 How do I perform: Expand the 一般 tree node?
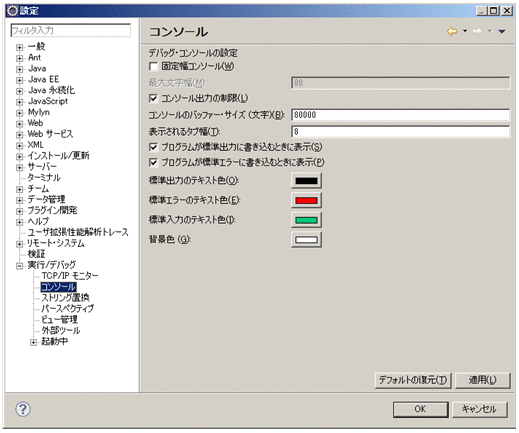(x=19, y=47)
